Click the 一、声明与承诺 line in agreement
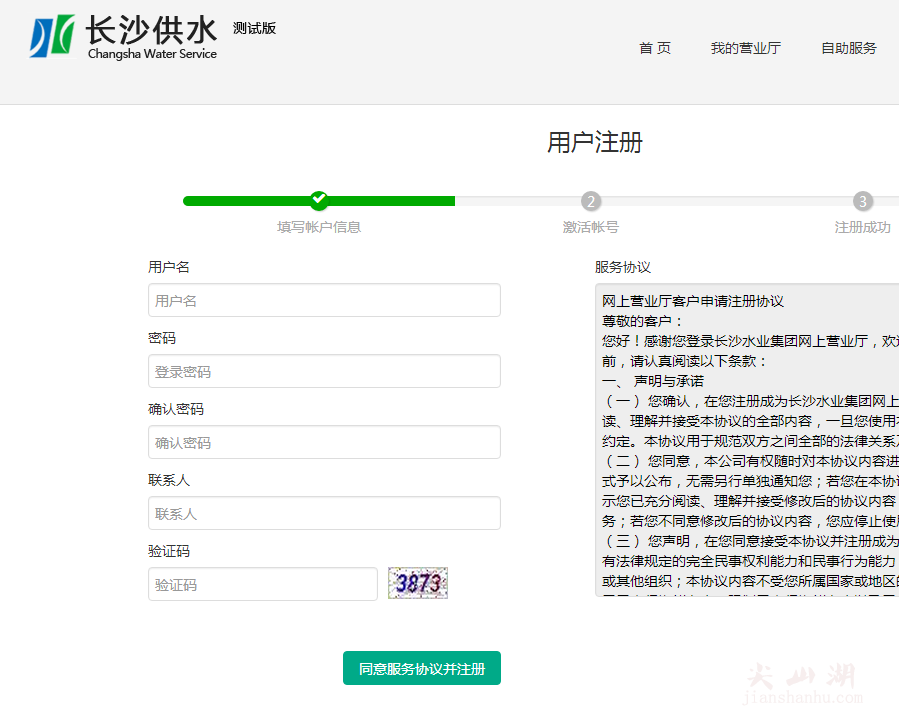899x722 pixels. [x=652, y=381]
